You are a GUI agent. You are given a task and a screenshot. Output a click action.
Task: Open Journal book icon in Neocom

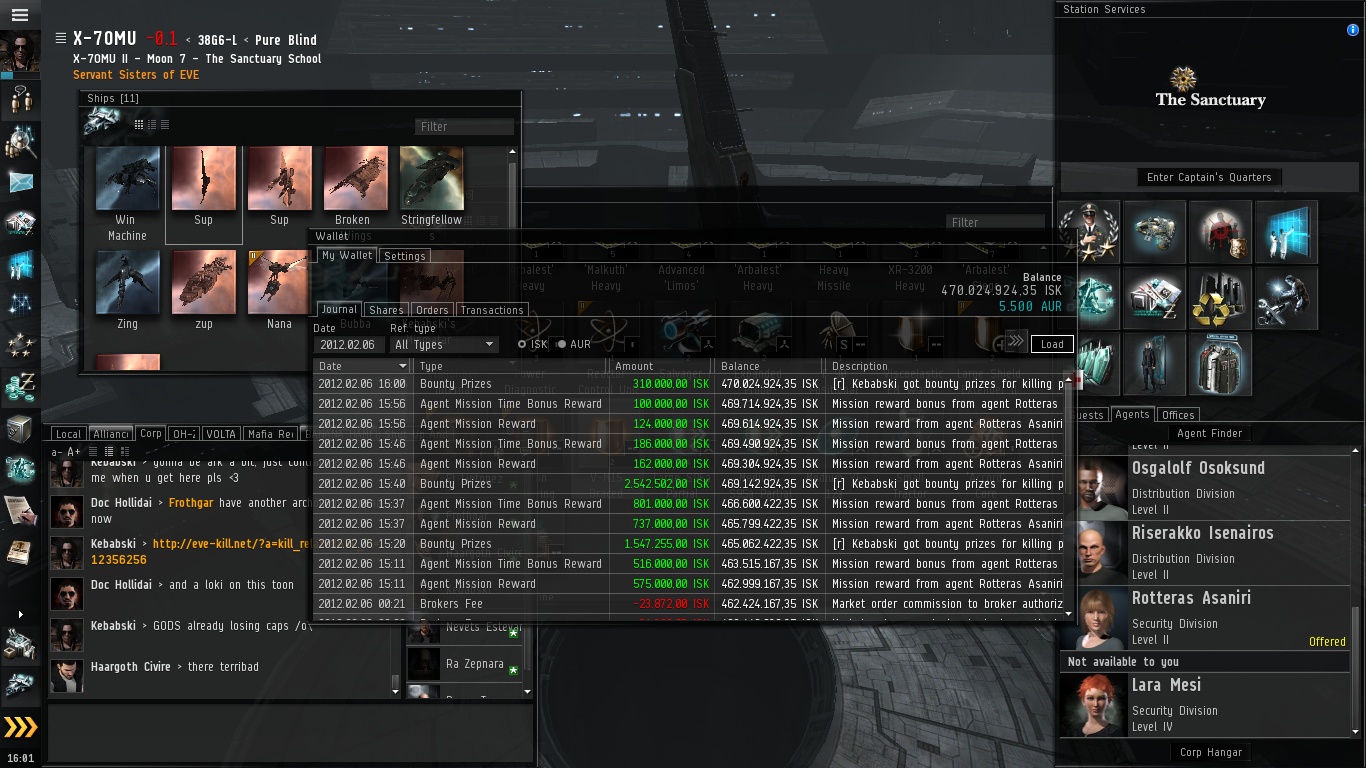pyautogui.click(x=20, y=551)
